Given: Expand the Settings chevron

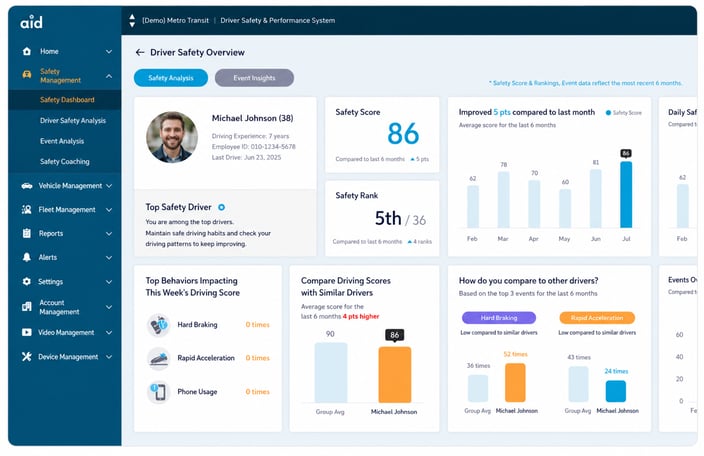Looking at the screenshot, I should point(109,282).
